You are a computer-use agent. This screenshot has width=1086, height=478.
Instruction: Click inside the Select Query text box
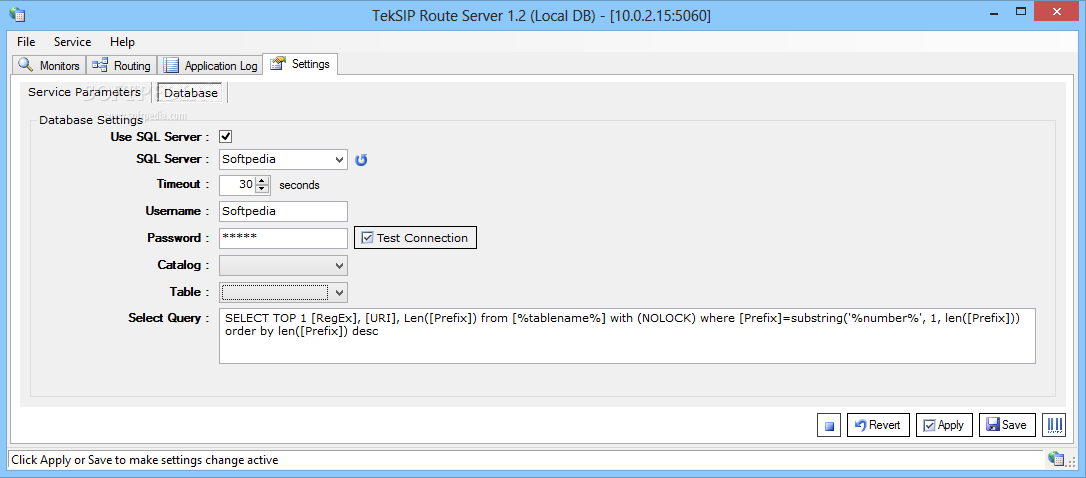(627, 336)
